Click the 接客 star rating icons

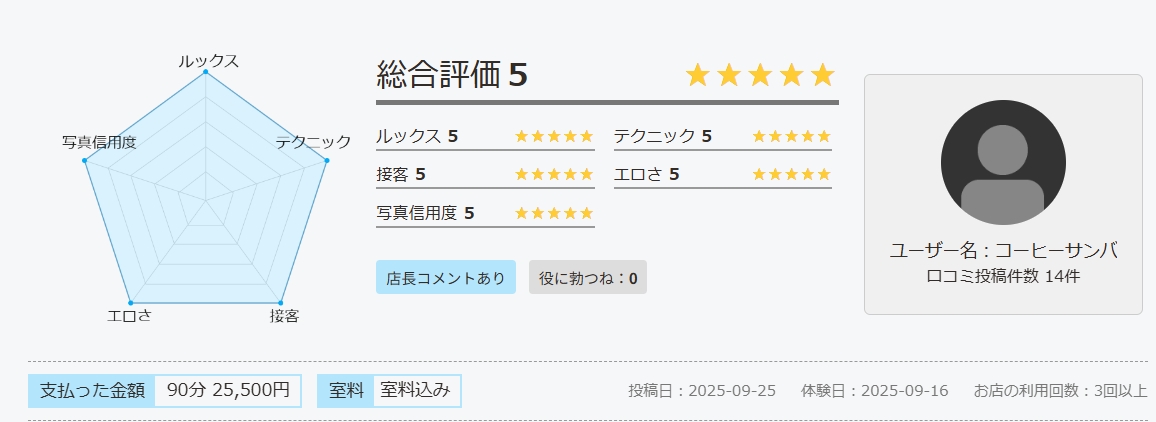tap(554, 174)
